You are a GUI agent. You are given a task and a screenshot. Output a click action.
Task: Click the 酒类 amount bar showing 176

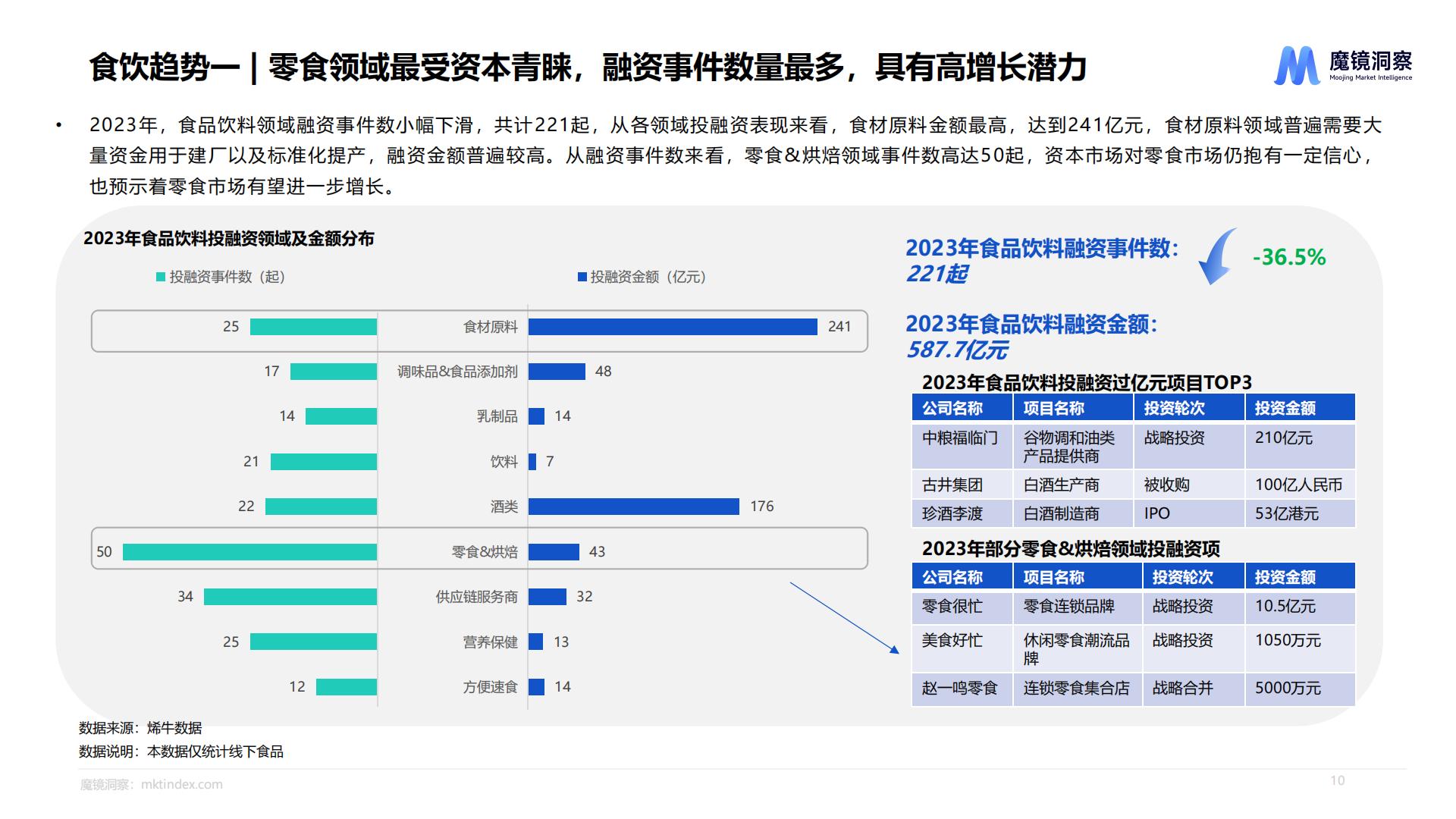coord(633,507)
